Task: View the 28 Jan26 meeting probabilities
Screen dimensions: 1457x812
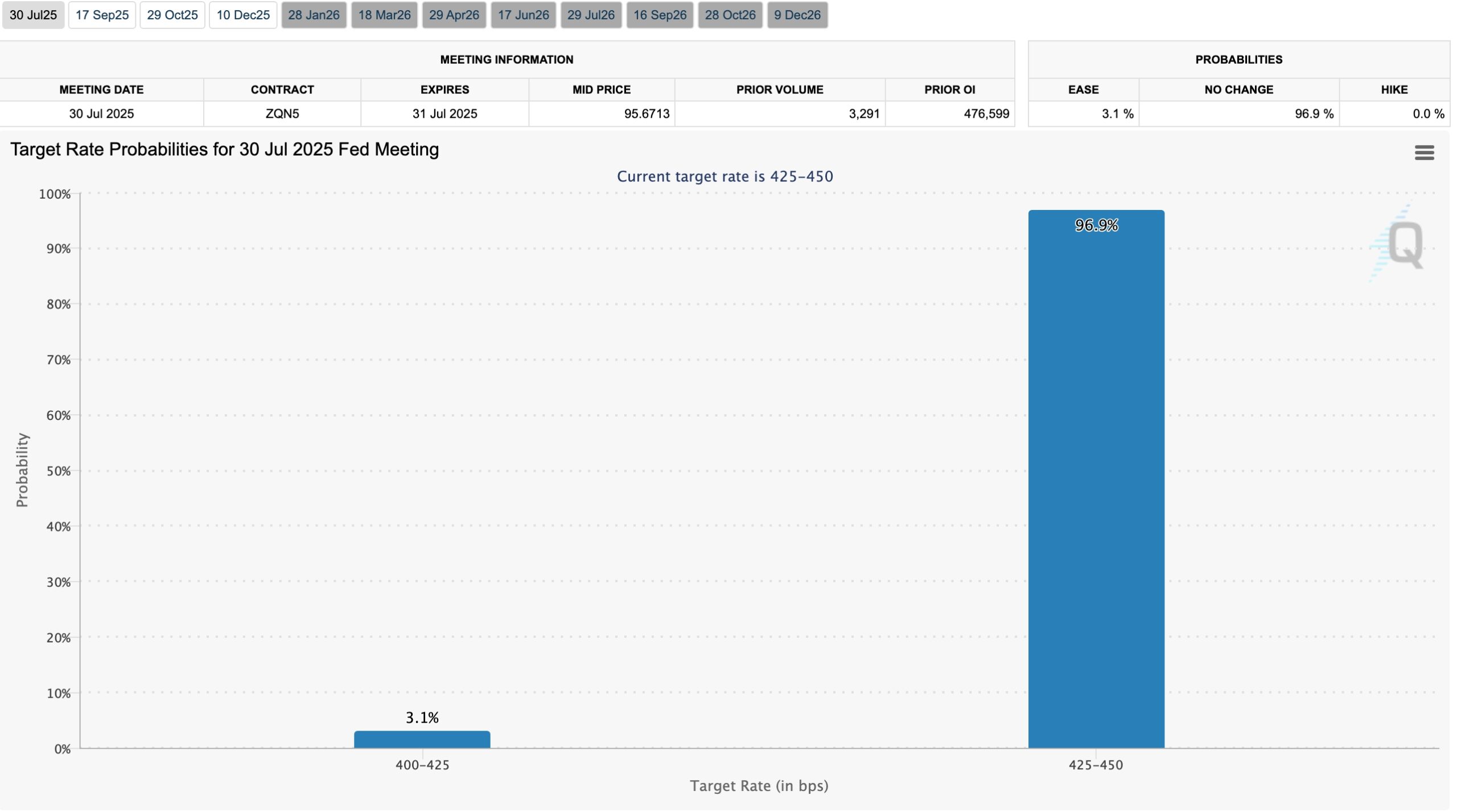Action: pyautogui.click(x=314, y=15)
